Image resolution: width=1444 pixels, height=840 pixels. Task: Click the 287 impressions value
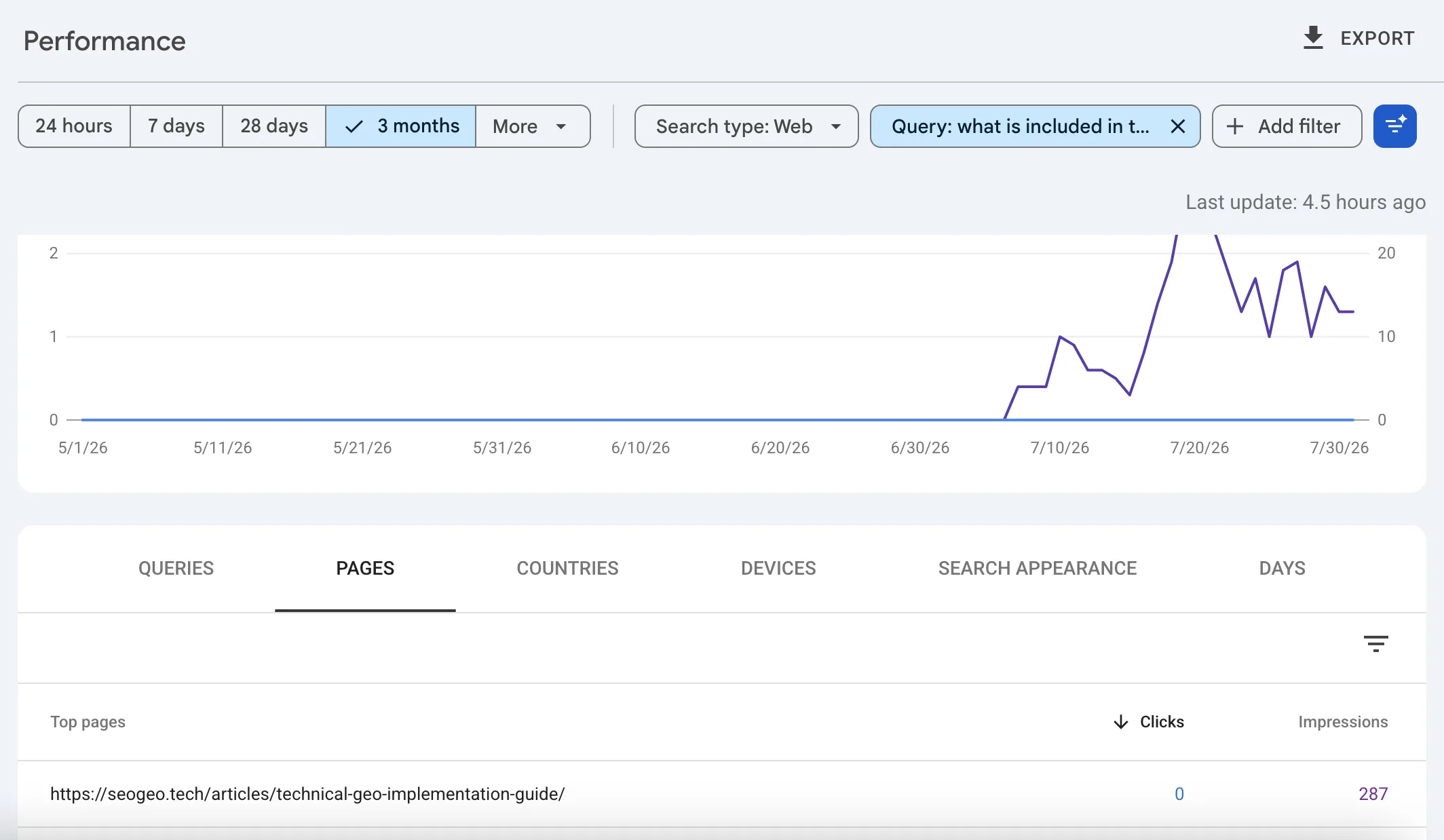point(1373,794)
